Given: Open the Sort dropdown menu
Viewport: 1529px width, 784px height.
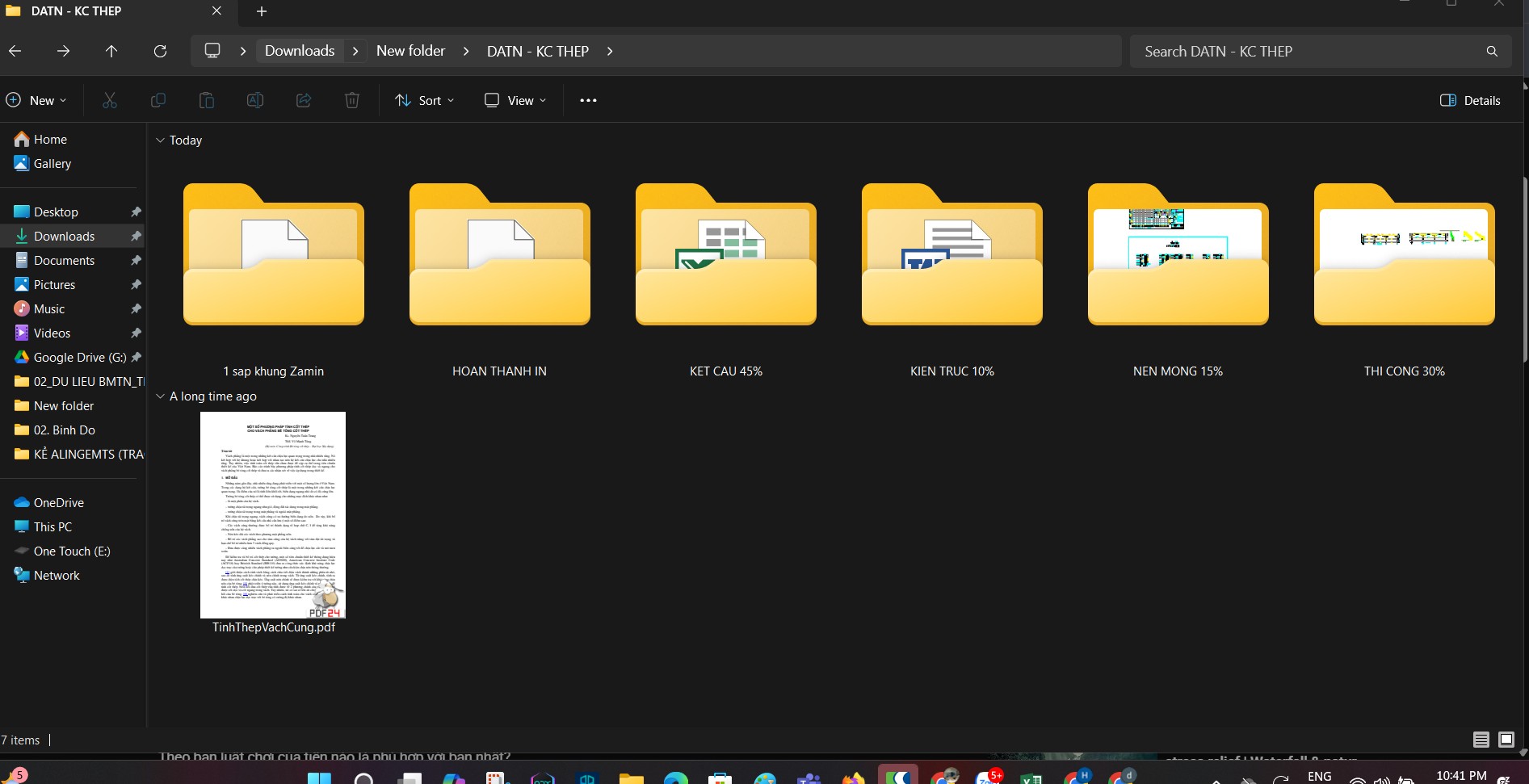Looking at the screenshot, I should [425, 100].
